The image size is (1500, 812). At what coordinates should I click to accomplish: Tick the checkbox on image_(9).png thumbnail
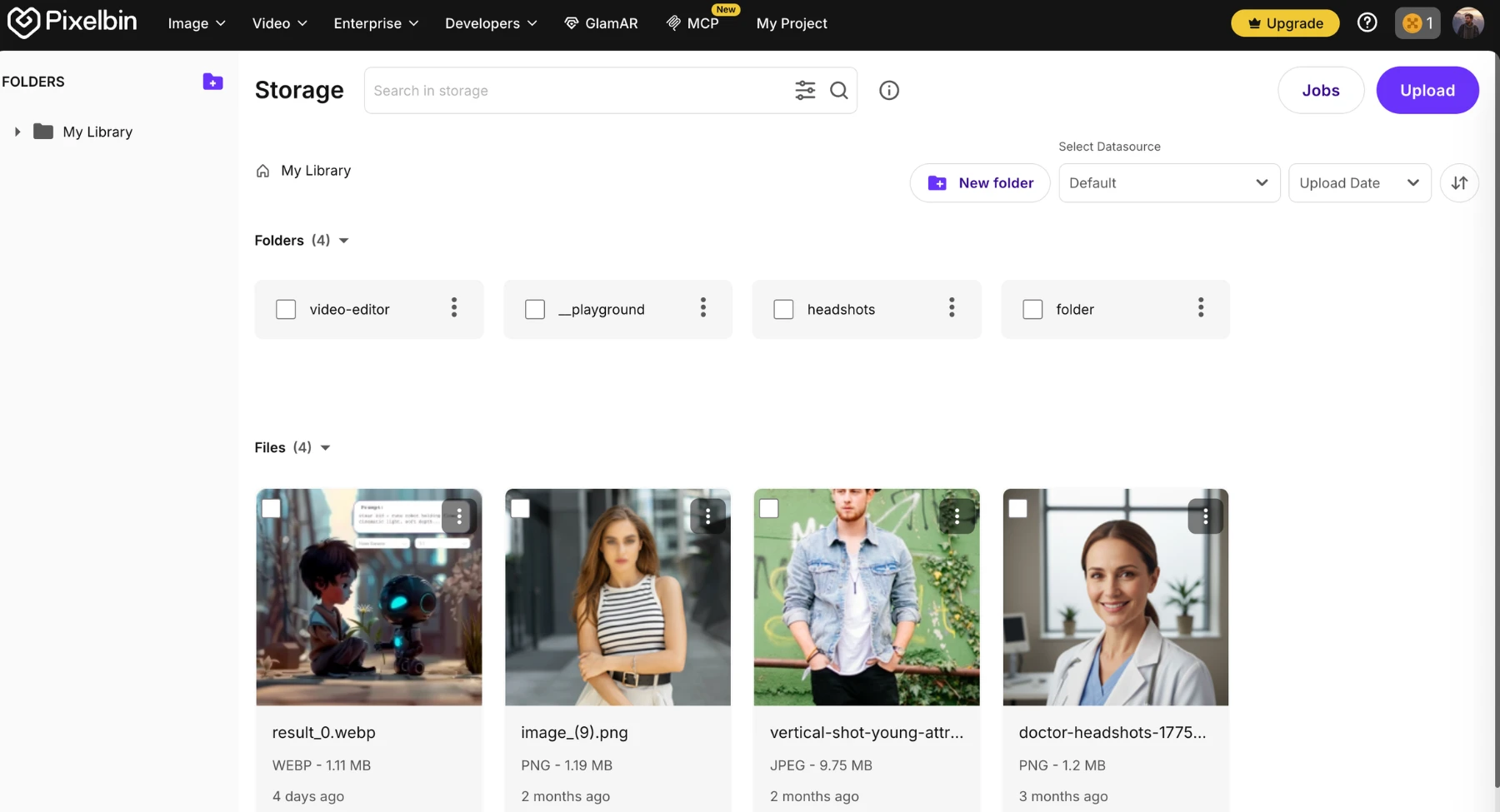coord(520,508)
